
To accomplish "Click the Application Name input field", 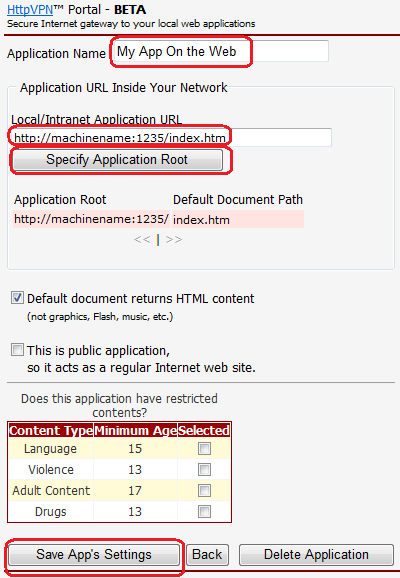I will (x=221, y=51).
